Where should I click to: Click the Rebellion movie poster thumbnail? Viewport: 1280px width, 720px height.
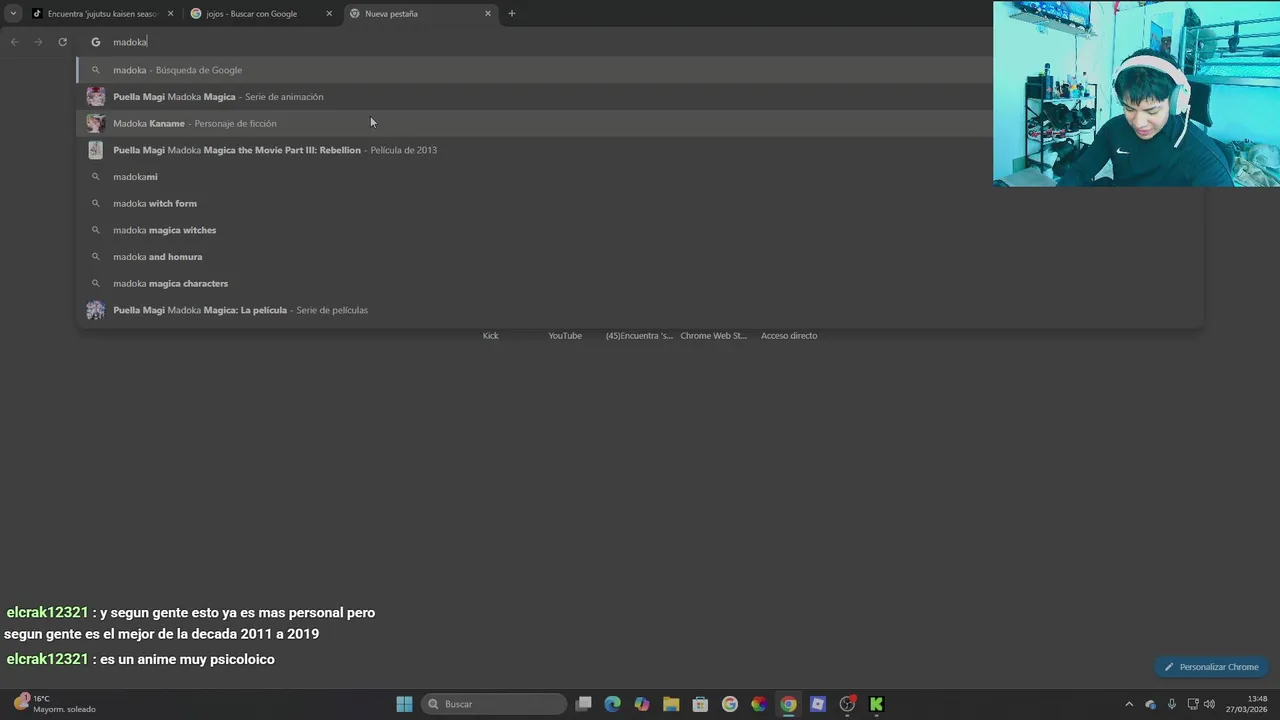click(x=95, y=150)
